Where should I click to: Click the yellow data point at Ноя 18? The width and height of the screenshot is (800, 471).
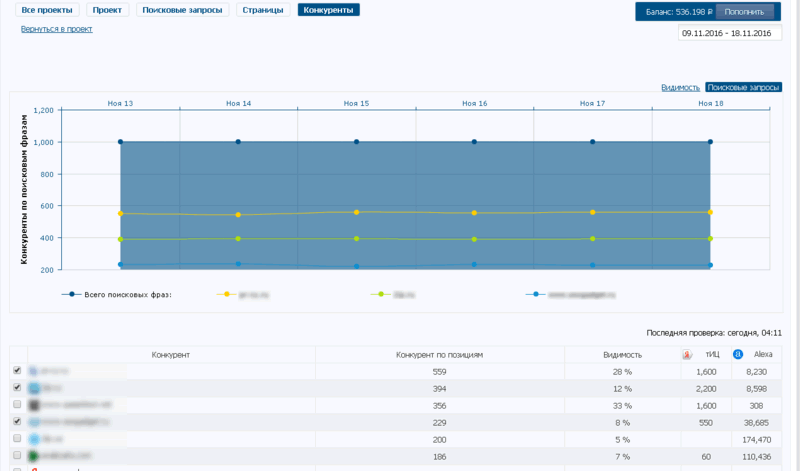(x=710, y=212)
